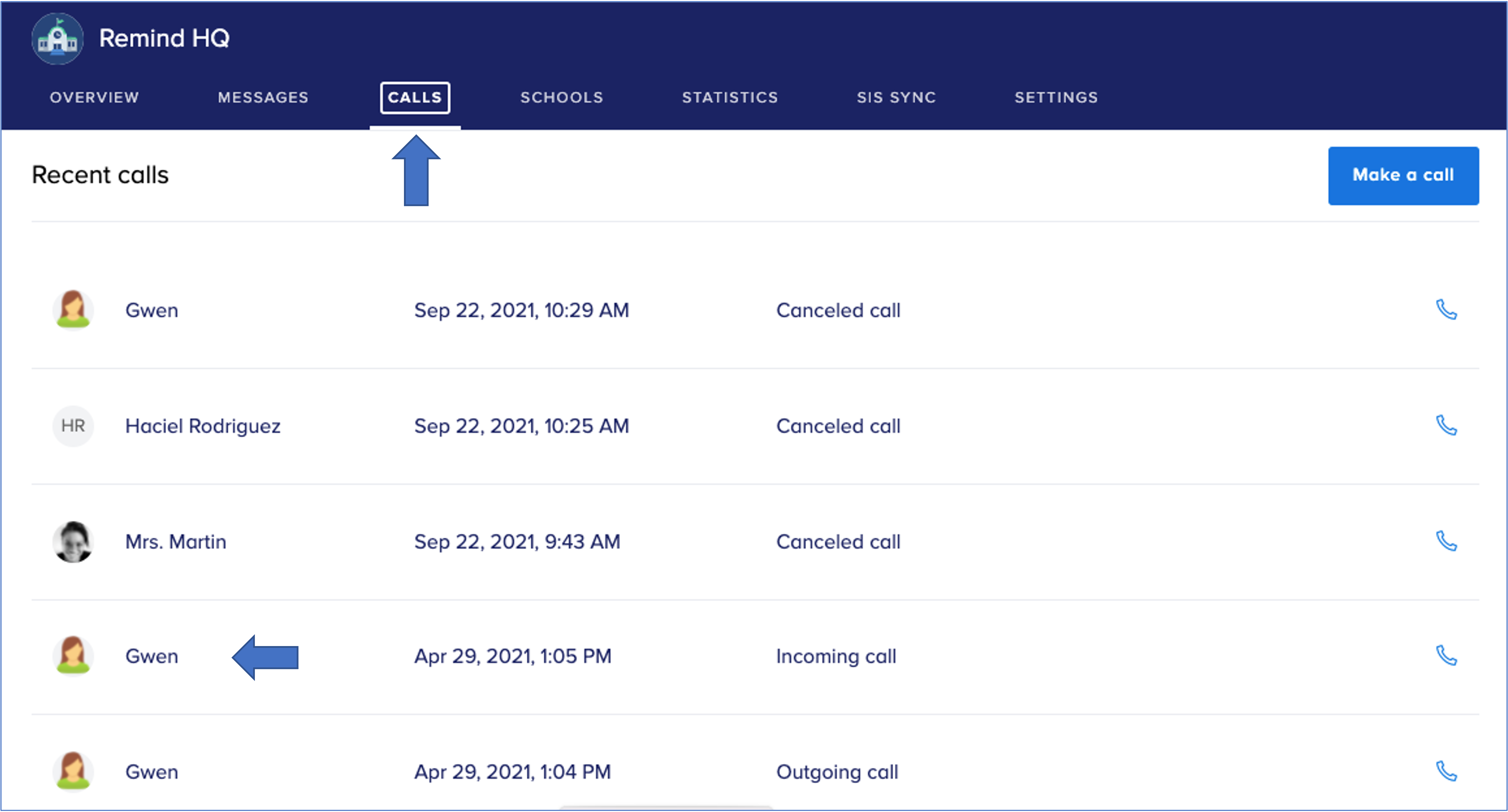
Task: Click the Mrs. Martin name link
Action: point(175,541)
